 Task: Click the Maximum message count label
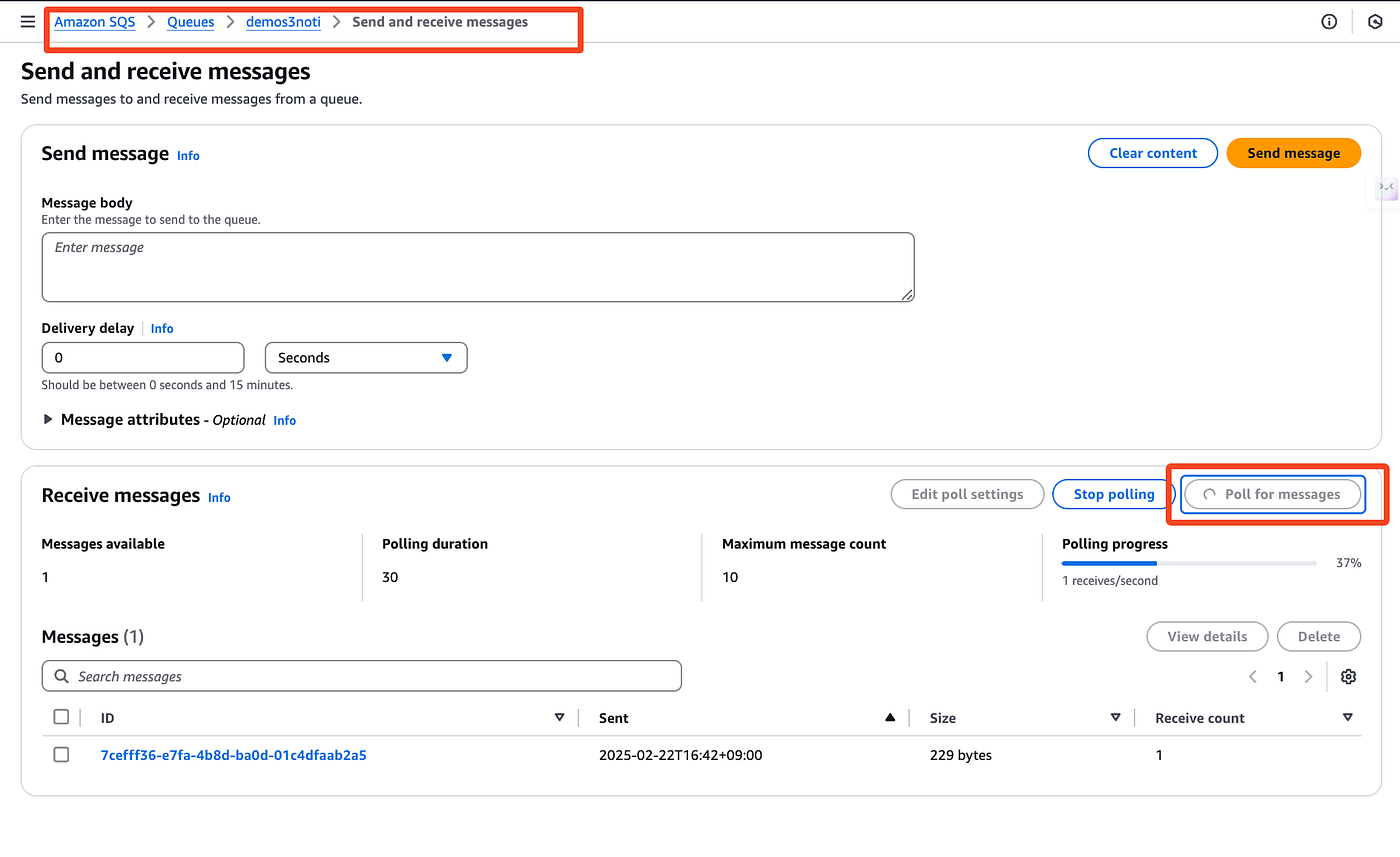tap(804, 544)
